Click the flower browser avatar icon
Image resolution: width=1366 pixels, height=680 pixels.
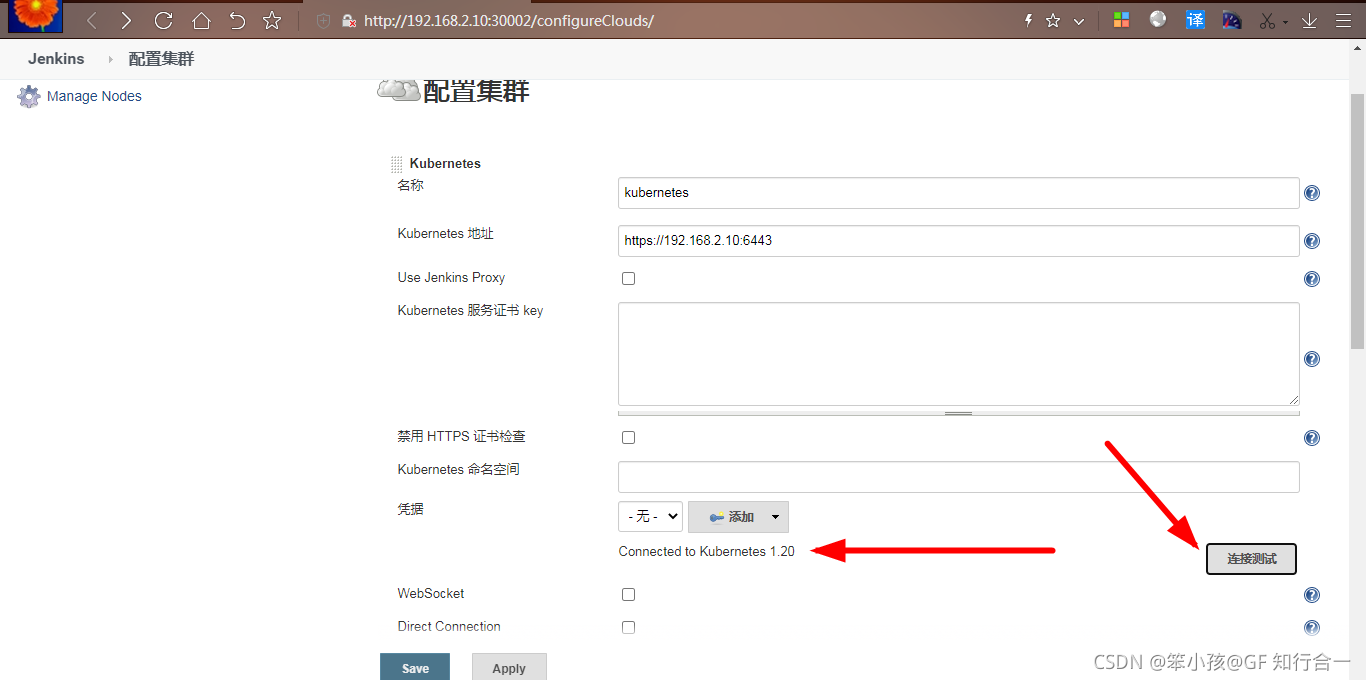tap(35, 16)
